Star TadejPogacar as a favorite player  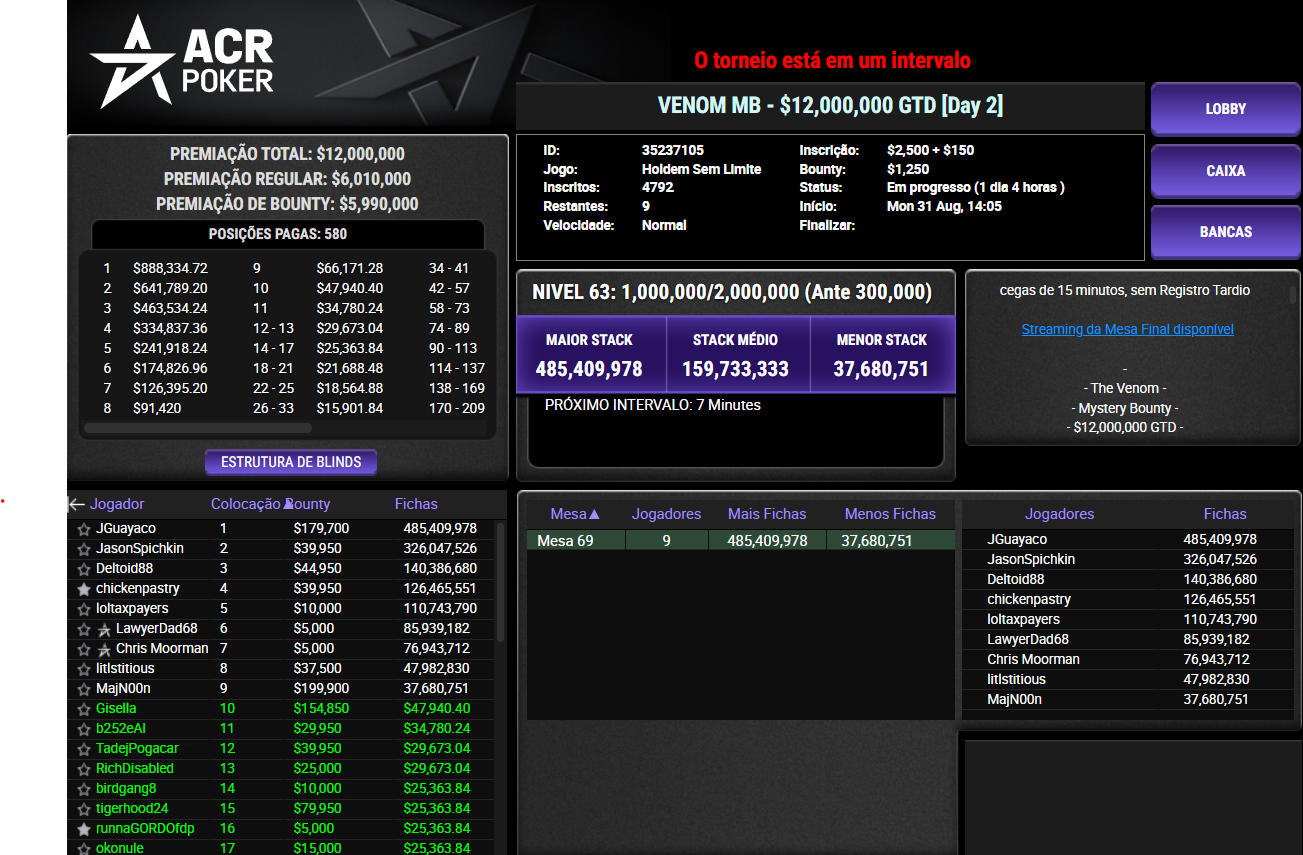click(84, 749)
